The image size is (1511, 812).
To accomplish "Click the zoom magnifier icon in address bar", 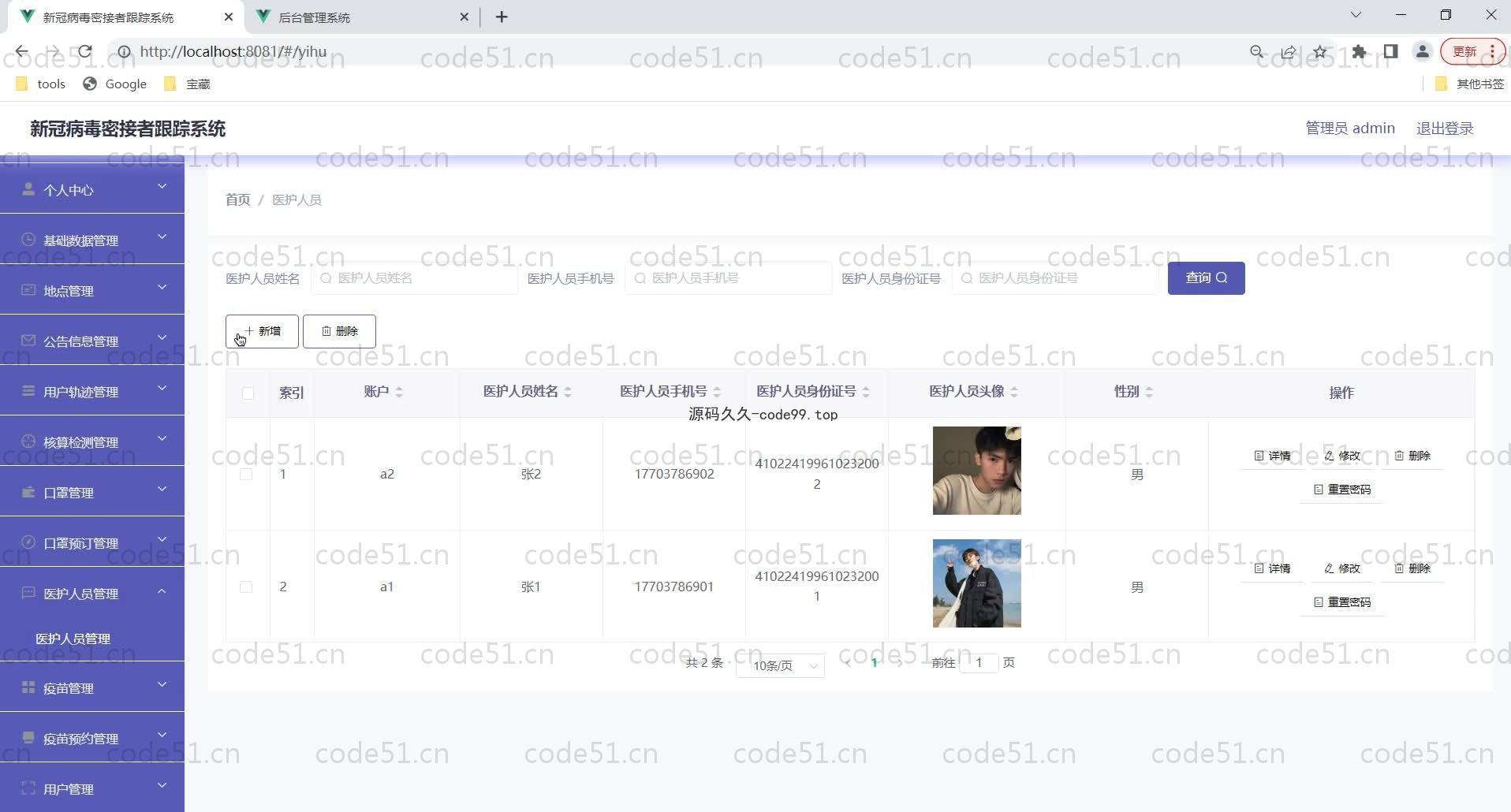I will [x=1257, y=52].
